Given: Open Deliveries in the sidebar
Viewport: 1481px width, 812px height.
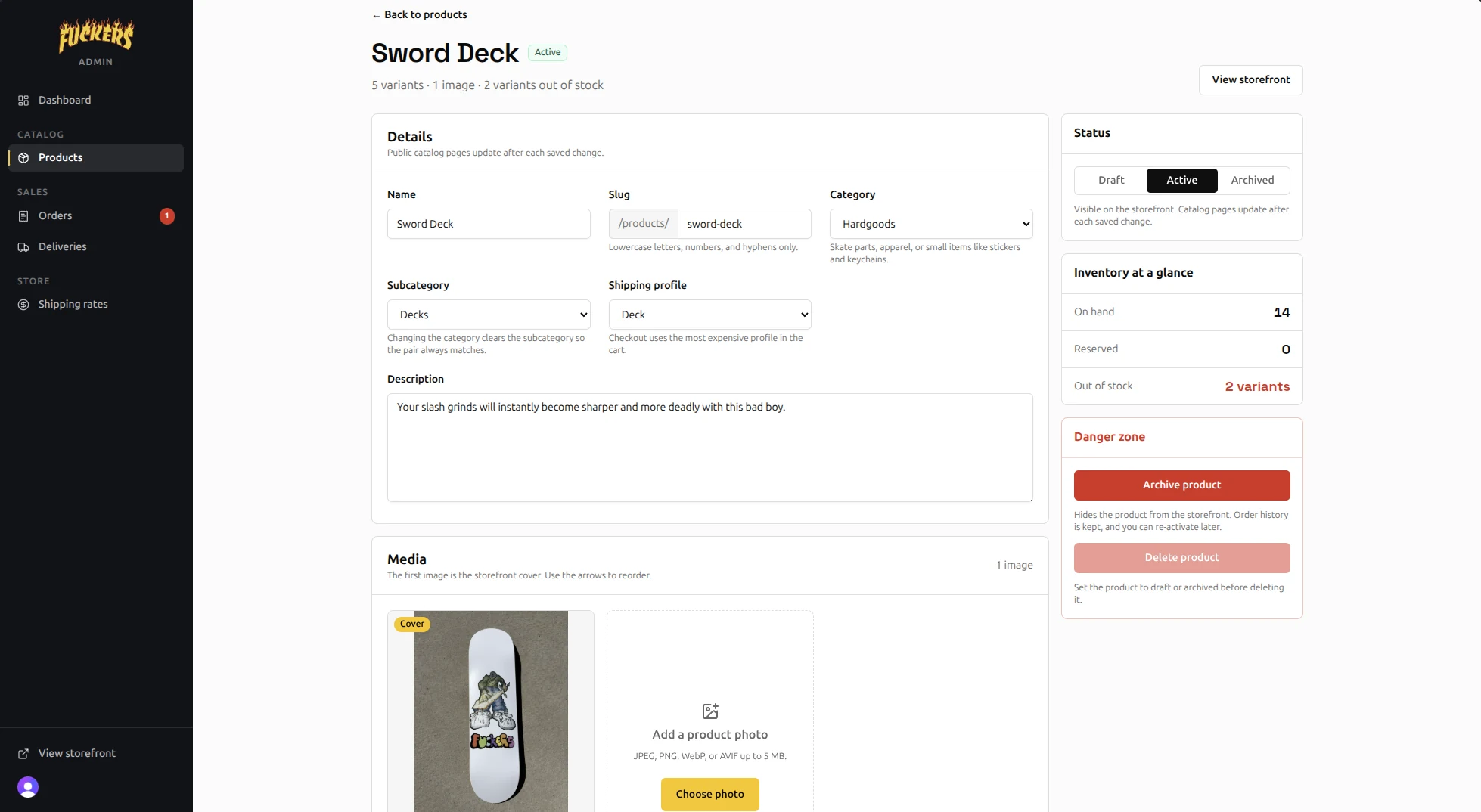Looking at the screenshot, I should [96, 247].
